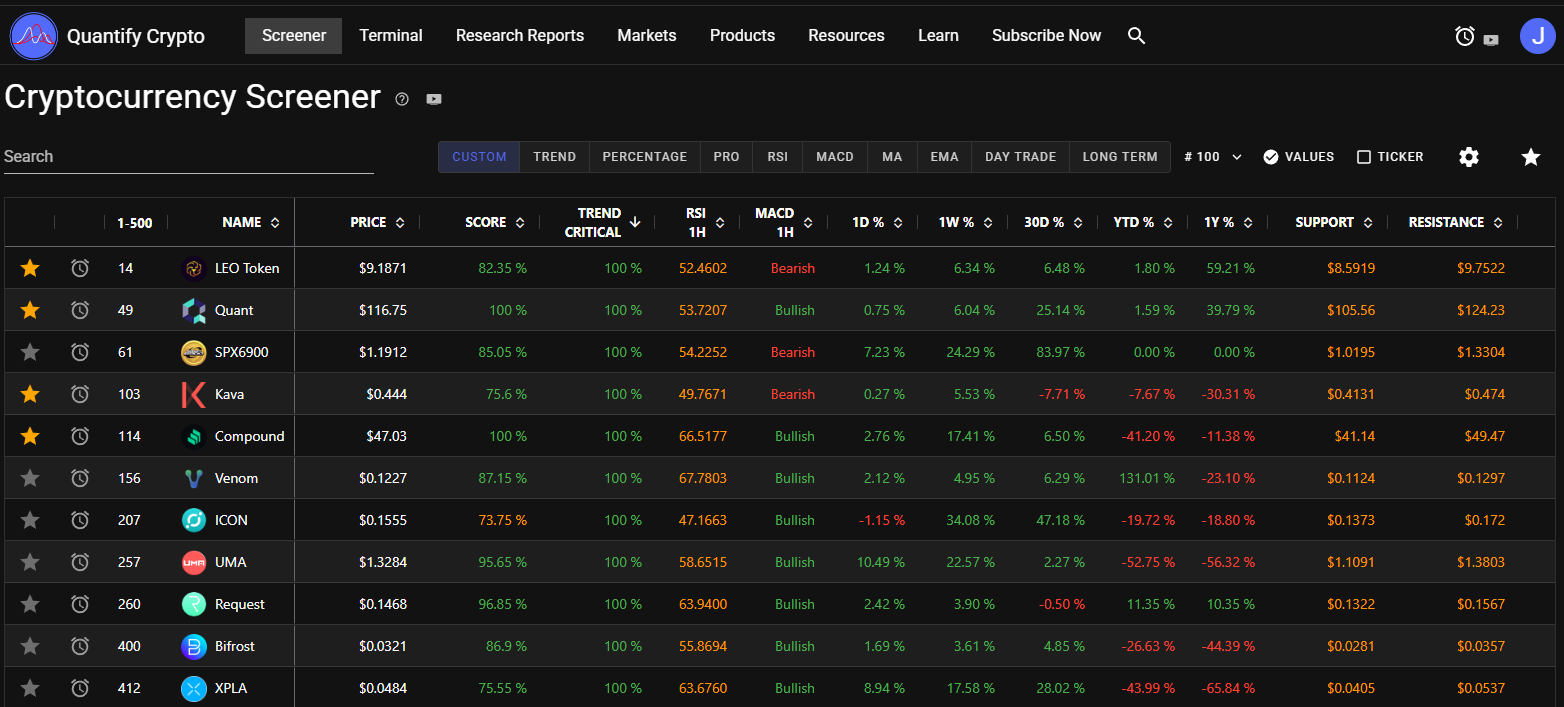The image size is (1564, 707).
Task: Open the screener settings gear icon
Action: click(1468, 157)
